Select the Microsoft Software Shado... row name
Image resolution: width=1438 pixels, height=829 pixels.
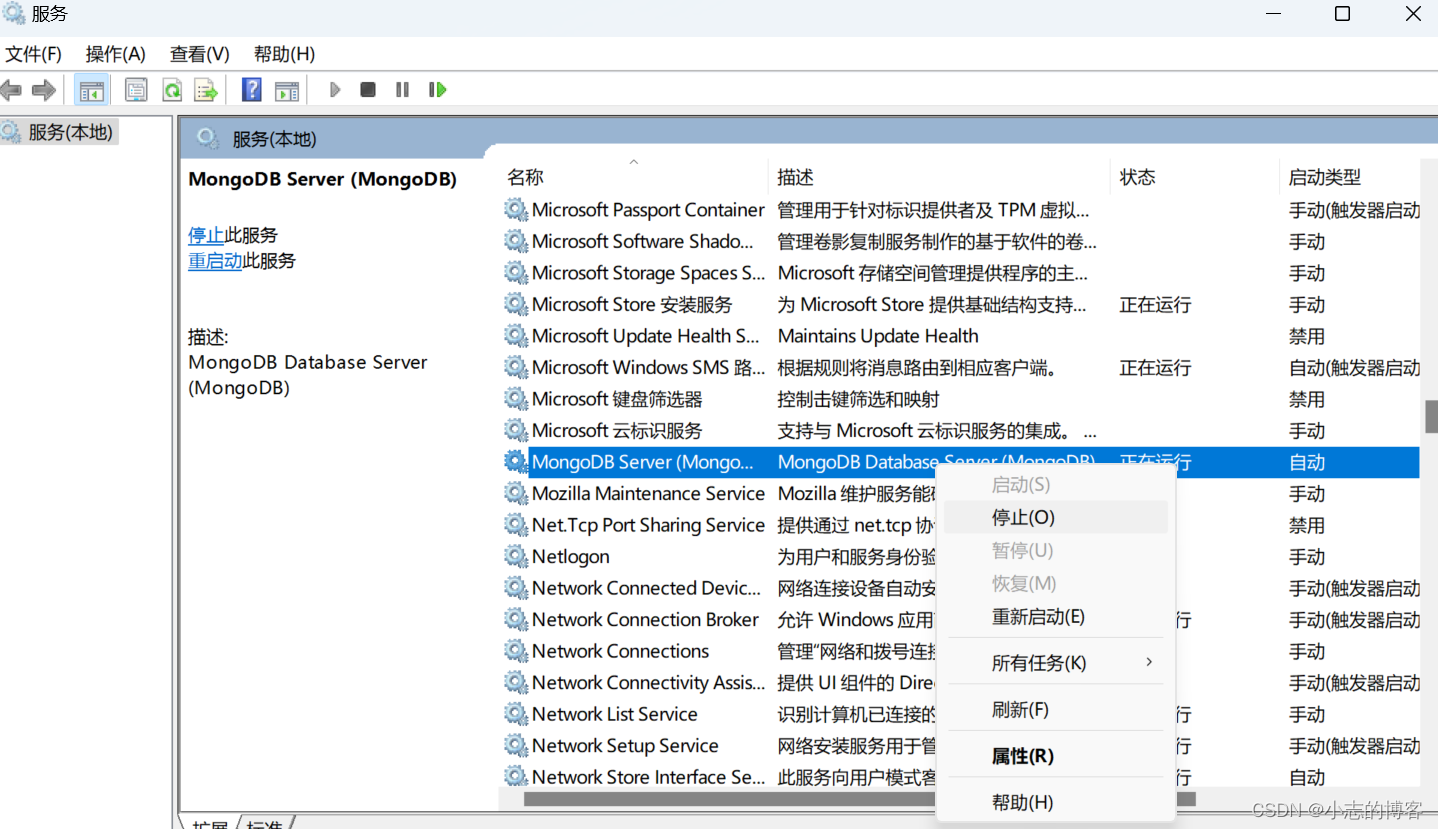643,242
